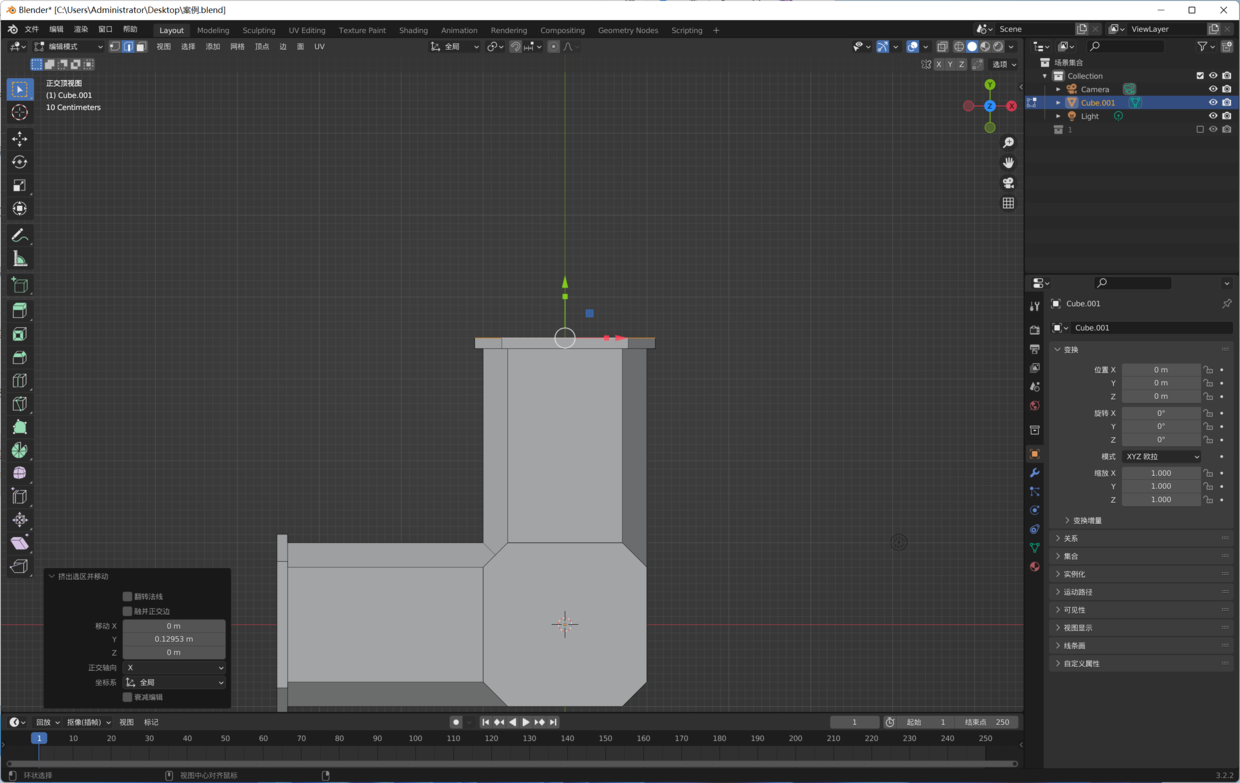This screenshot has height=783, width=1240.
Task: Activate the 3D Cursor tool
Action: 19,112
